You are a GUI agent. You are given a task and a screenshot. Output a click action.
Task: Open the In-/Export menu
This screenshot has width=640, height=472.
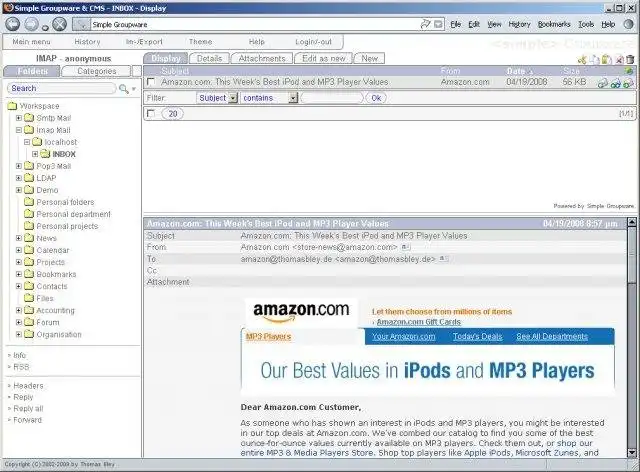[x=144, y=42]
